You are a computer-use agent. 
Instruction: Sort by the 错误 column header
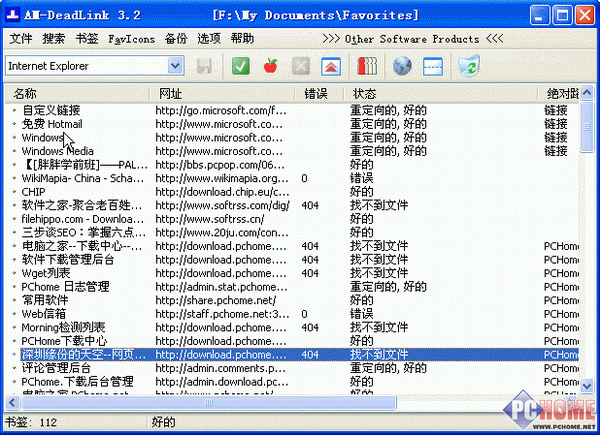319,94
